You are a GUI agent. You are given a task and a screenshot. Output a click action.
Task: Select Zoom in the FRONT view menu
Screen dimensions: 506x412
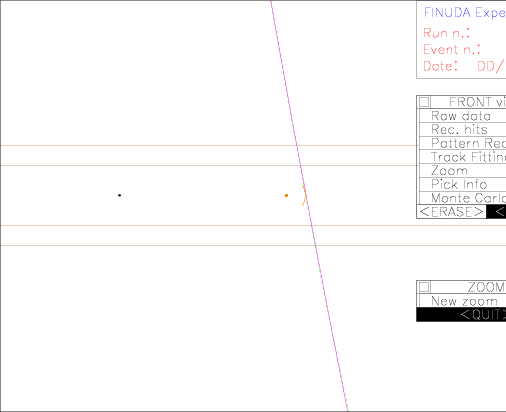pos(463,171)
